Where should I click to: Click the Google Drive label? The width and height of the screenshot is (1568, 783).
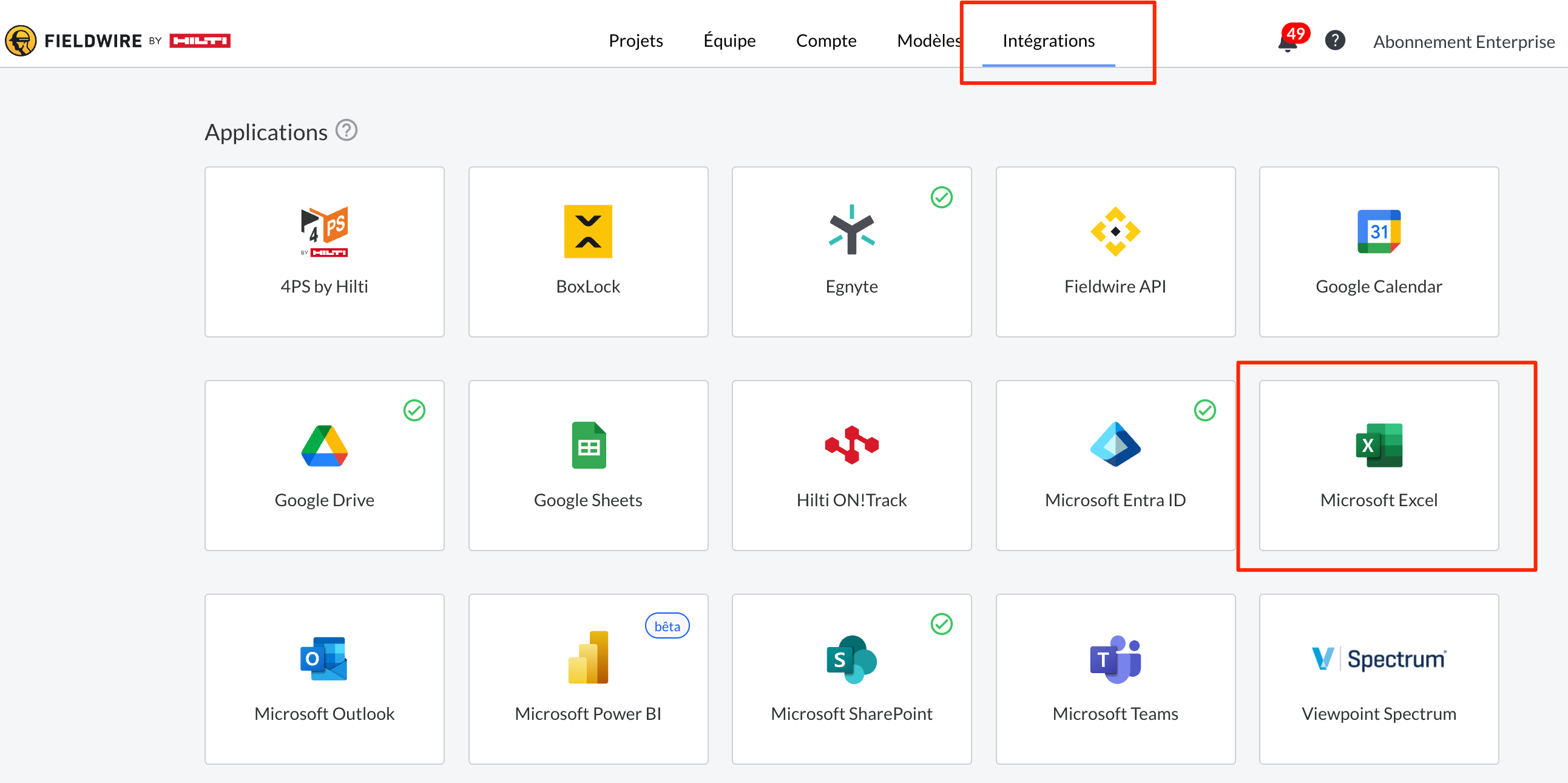click(325, 500)
